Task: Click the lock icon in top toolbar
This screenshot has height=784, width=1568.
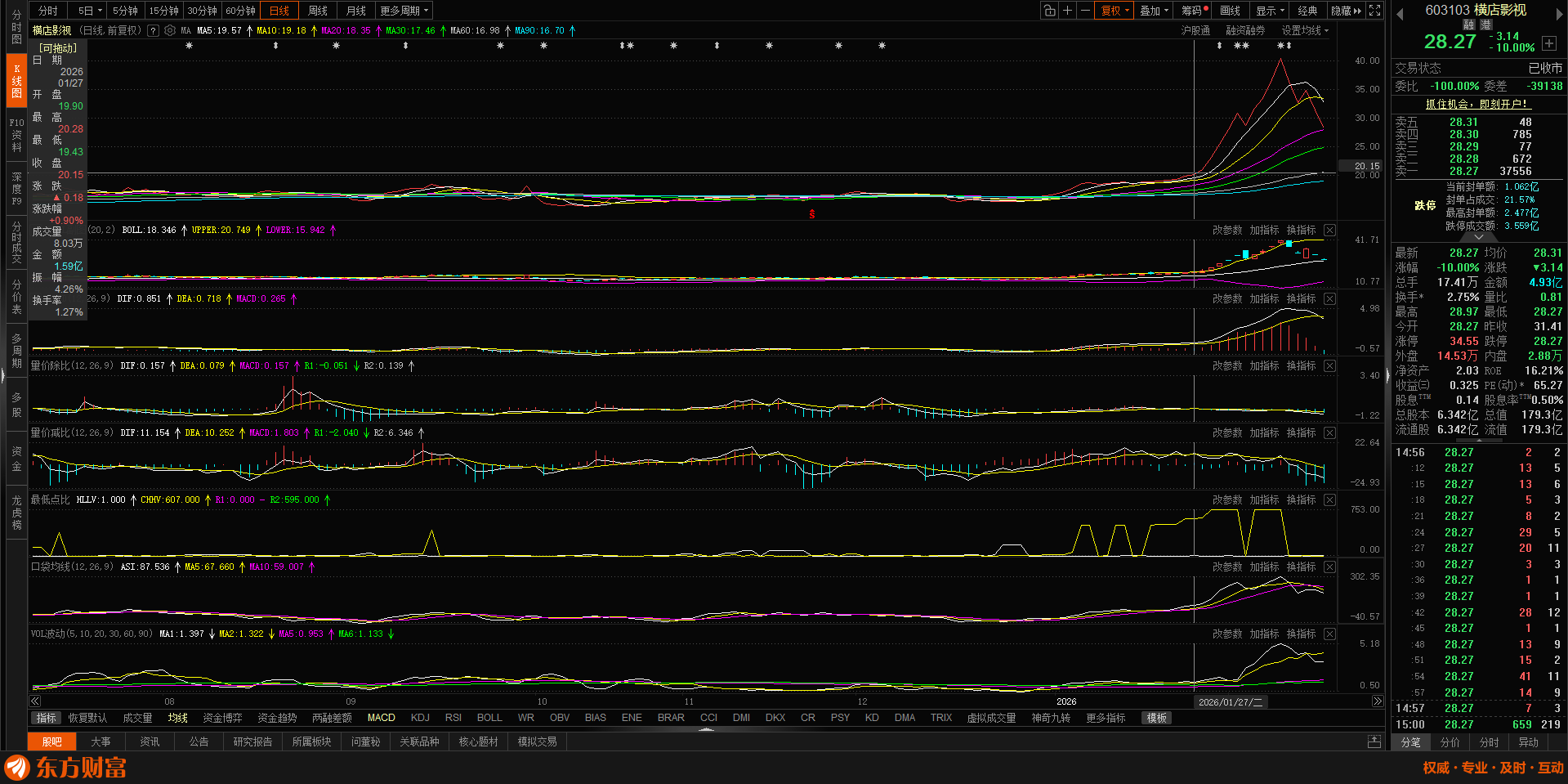Action: coord(1049,11)
